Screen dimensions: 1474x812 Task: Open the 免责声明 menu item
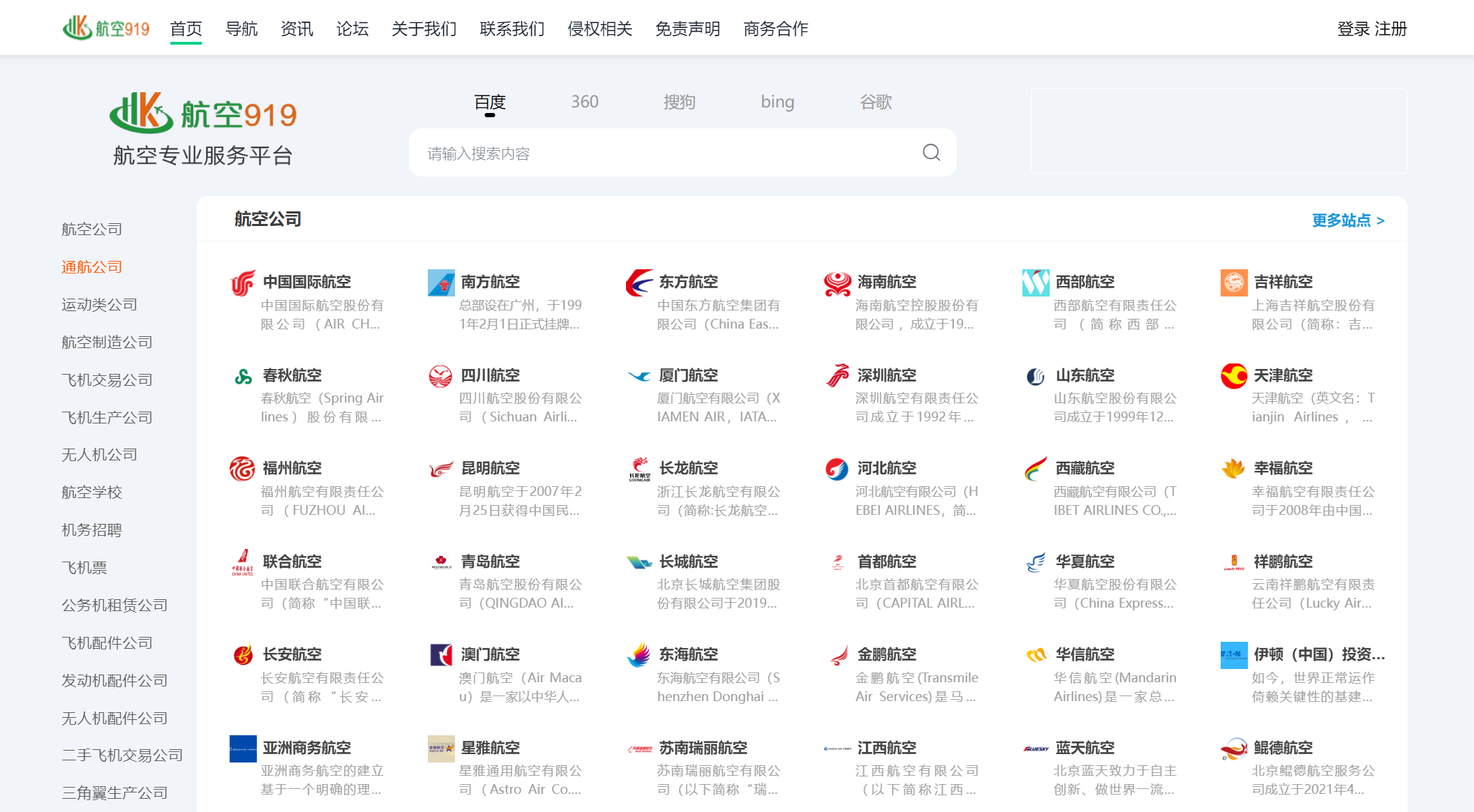tap(688, 29)
